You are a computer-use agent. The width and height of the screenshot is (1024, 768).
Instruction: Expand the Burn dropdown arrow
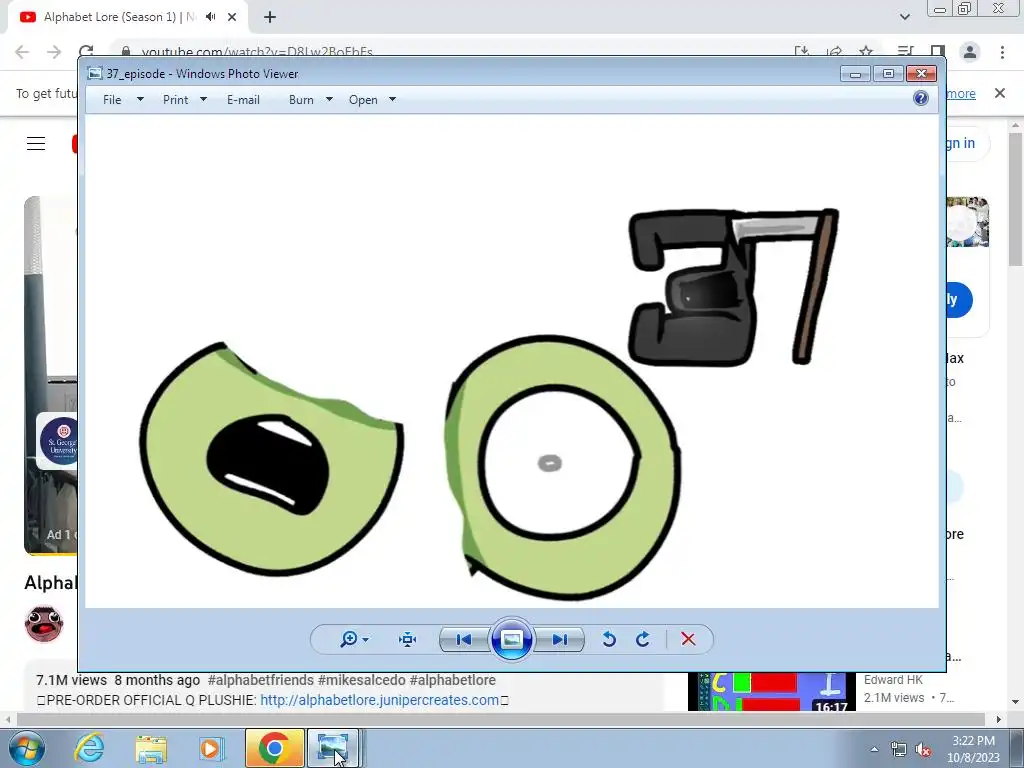pos(329,99)
